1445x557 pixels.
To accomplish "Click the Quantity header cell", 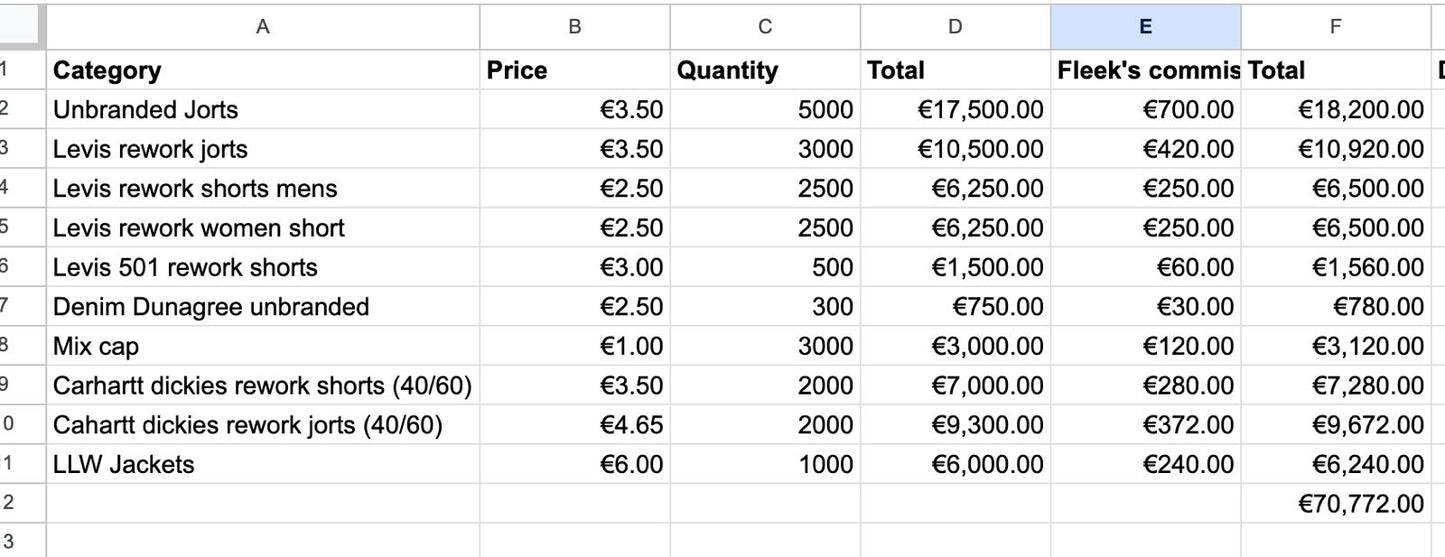I will click(x=765, y=70).
